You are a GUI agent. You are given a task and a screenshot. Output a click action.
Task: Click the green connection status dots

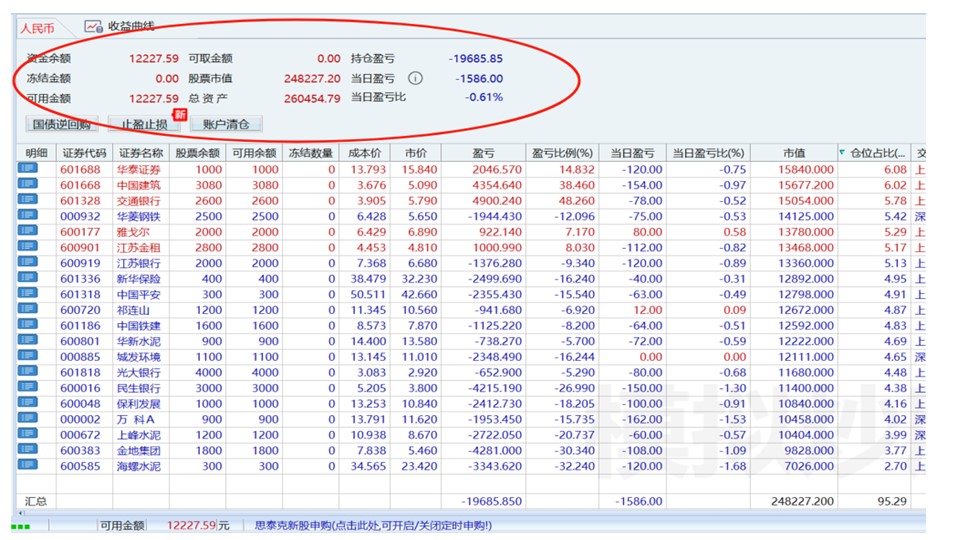pyautogui.click(x=20, y=526)
